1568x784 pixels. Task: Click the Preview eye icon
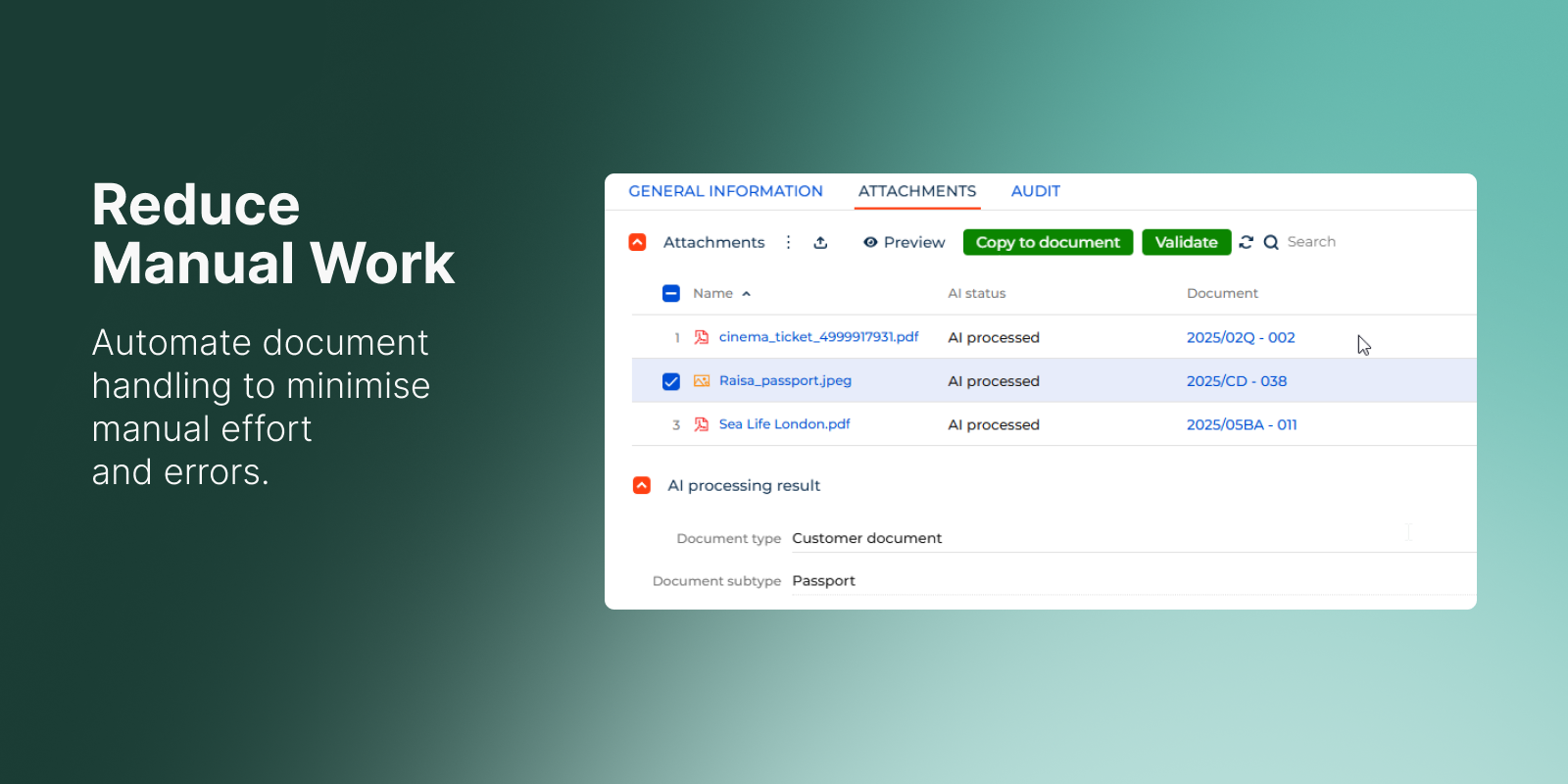point(870,242)
